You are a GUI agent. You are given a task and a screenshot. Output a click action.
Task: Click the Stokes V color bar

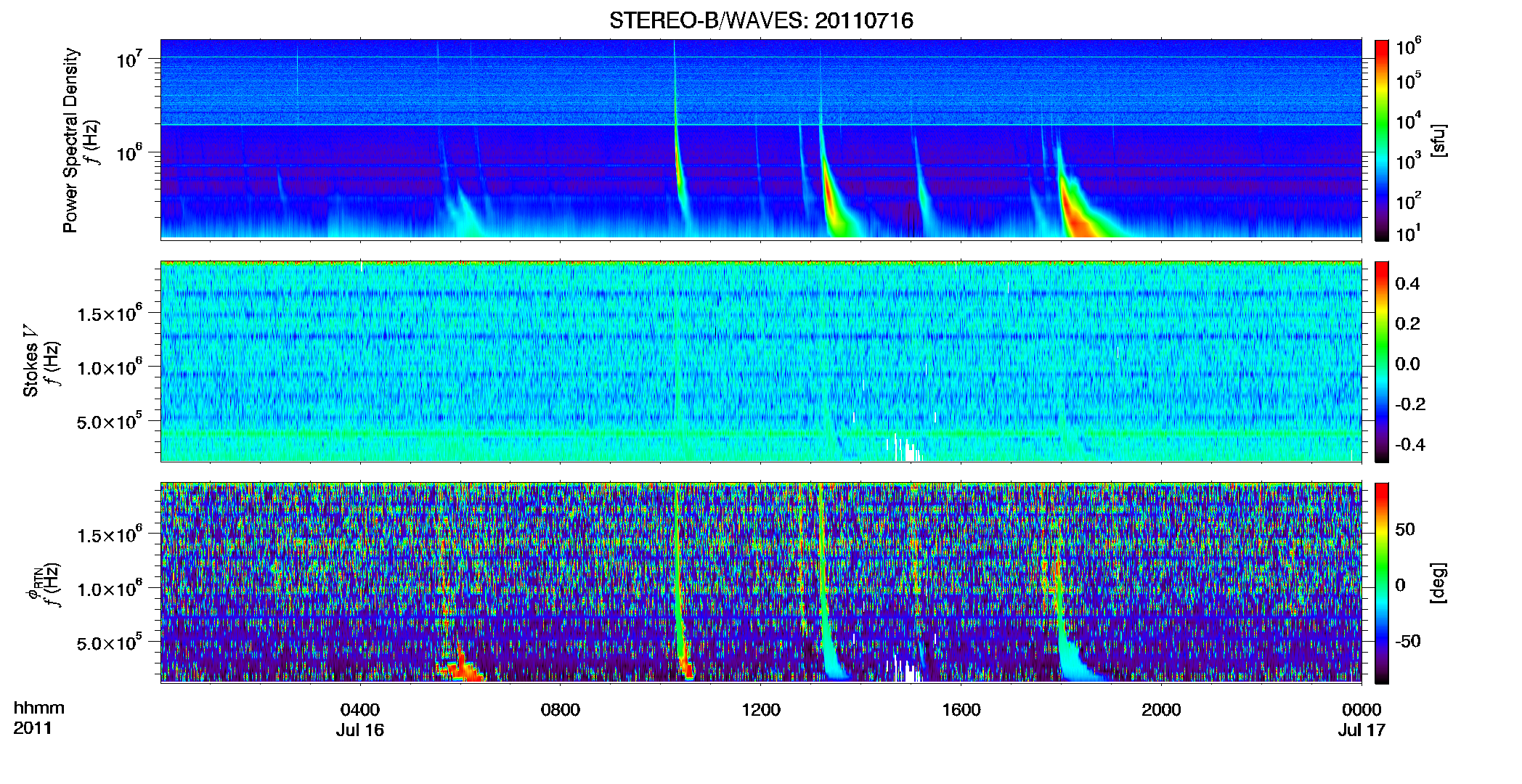pos(1382,362)
